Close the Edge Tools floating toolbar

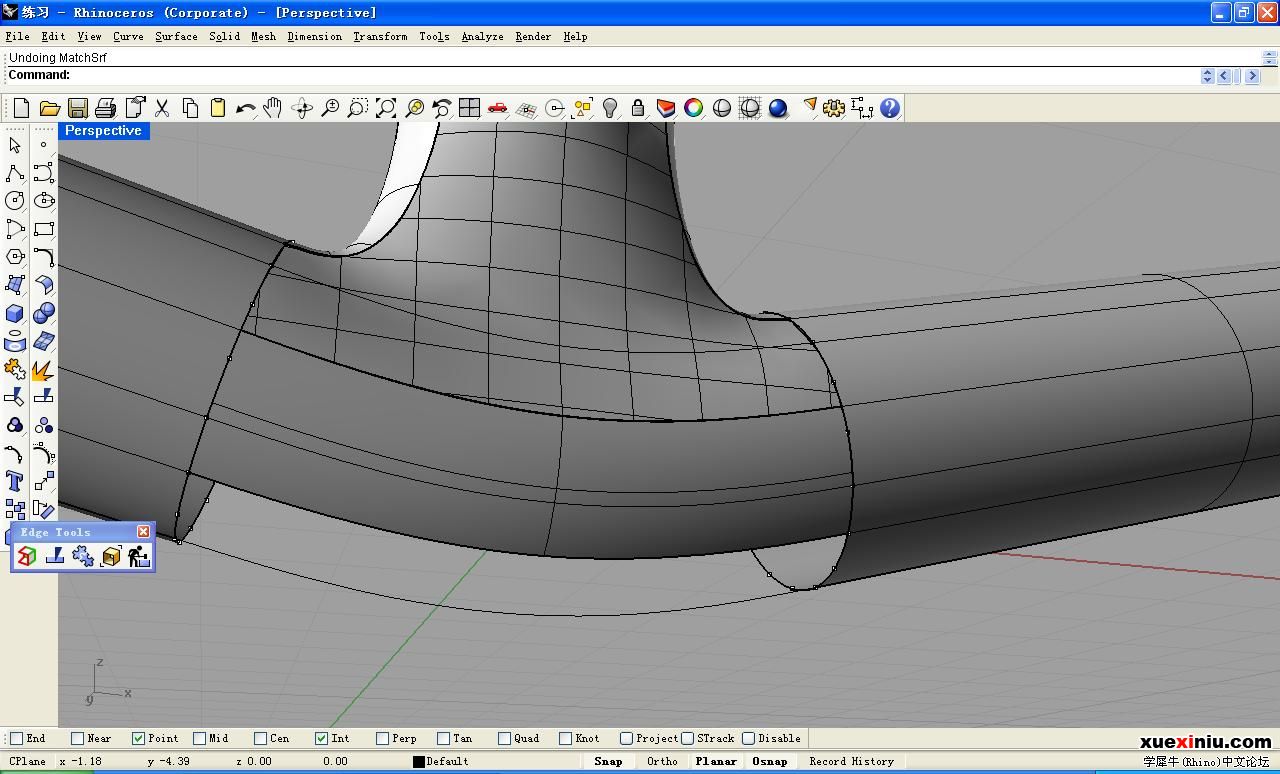click(x=143, y=531)
